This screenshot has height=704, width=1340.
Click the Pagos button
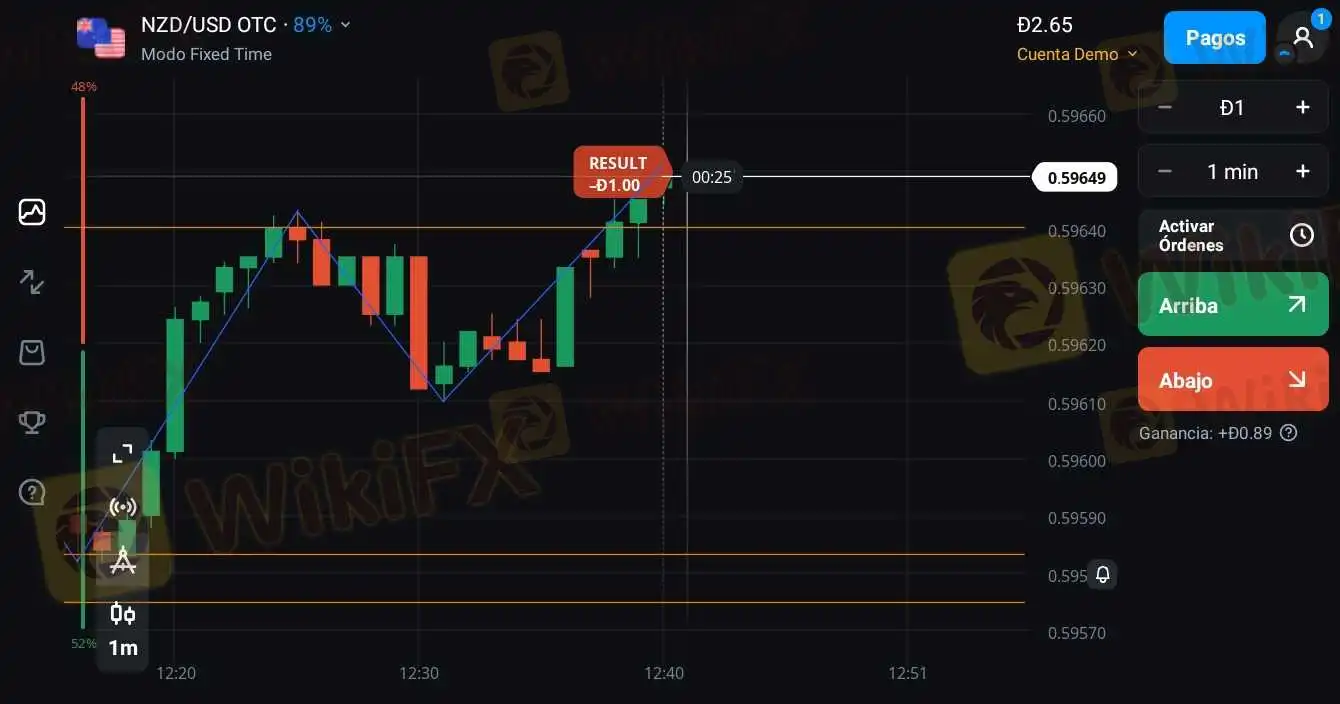click(1215, 38)
